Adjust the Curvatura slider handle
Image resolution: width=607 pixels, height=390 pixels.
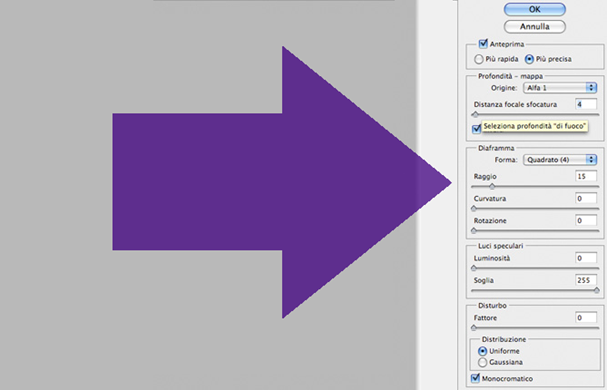[x=474, y=209]
